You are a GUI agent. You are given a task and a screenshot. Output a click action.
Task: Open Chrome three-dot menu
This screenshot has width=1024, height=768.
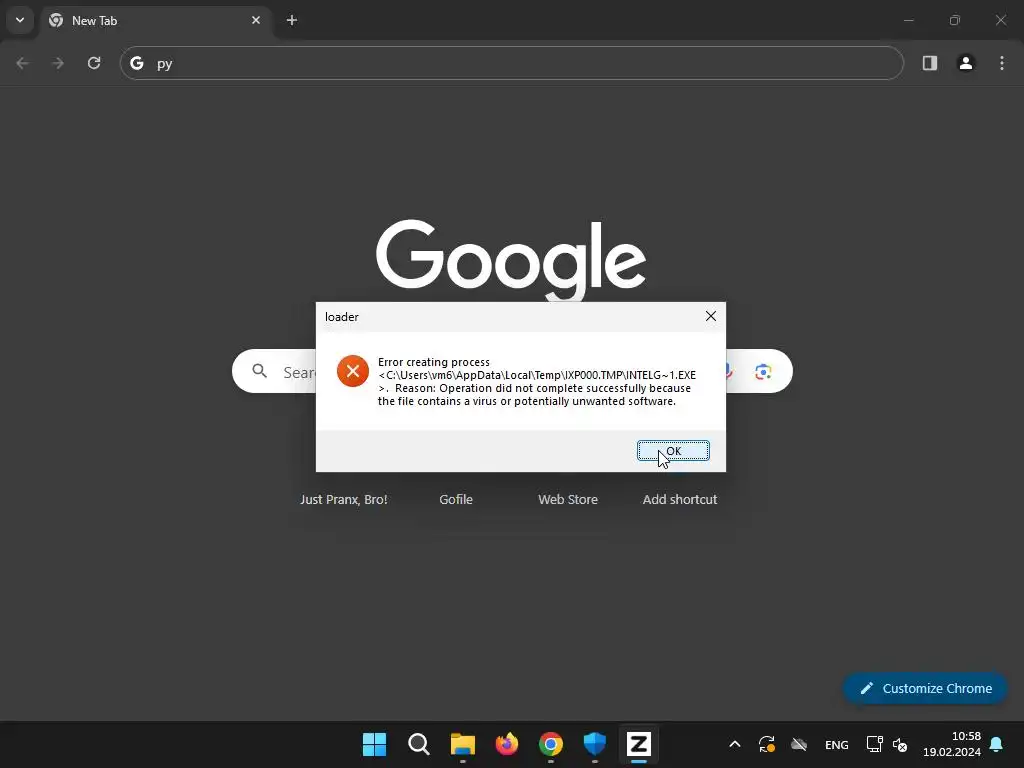(1002, 63)
